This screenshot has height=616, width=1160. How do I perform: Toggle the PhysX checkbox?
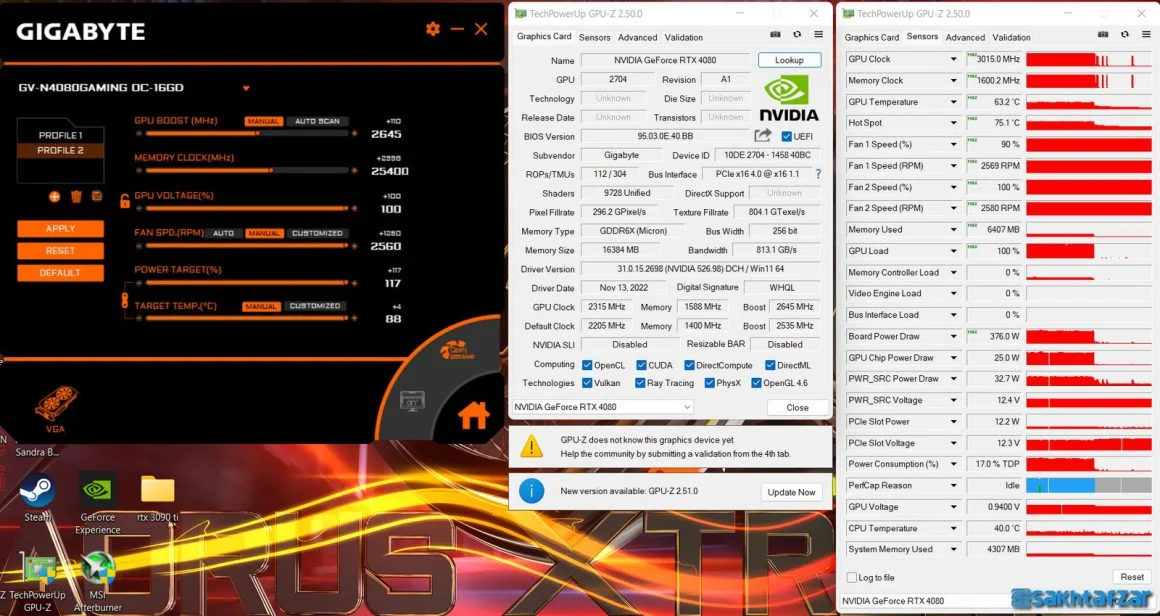[x=709, y=383]
